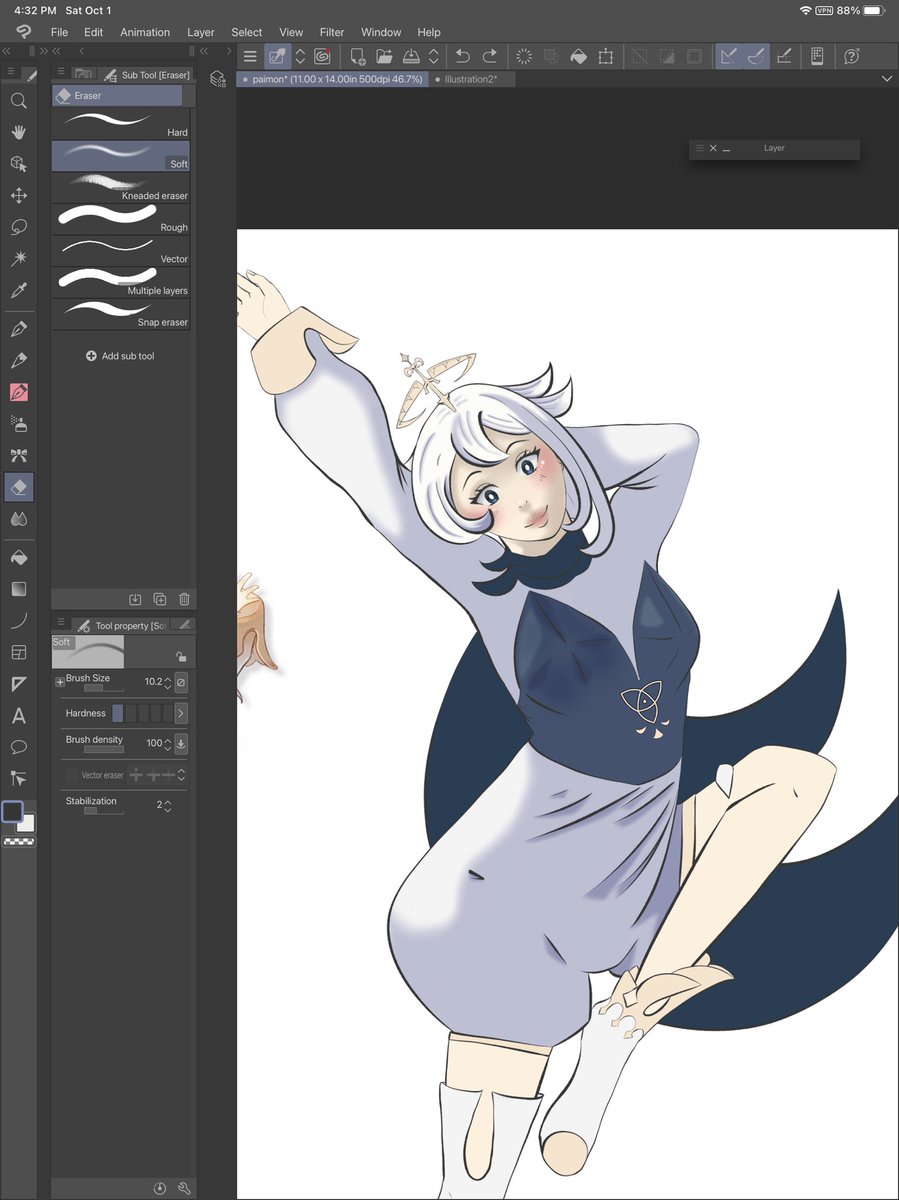Select the Zoom magnifier tool

tap(18, 100)
